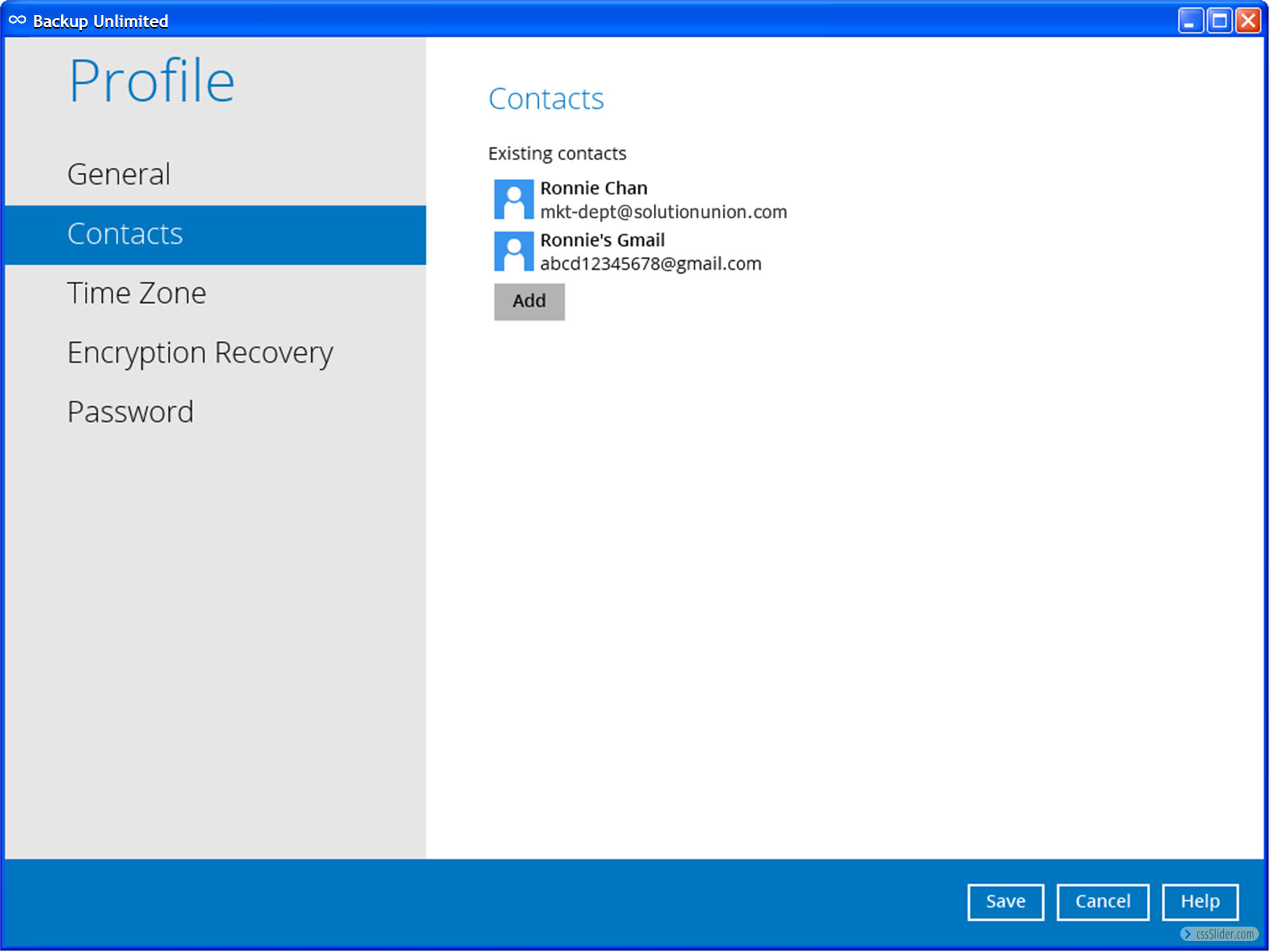Switch to the Time Zone section

click(x=137, y=294)
